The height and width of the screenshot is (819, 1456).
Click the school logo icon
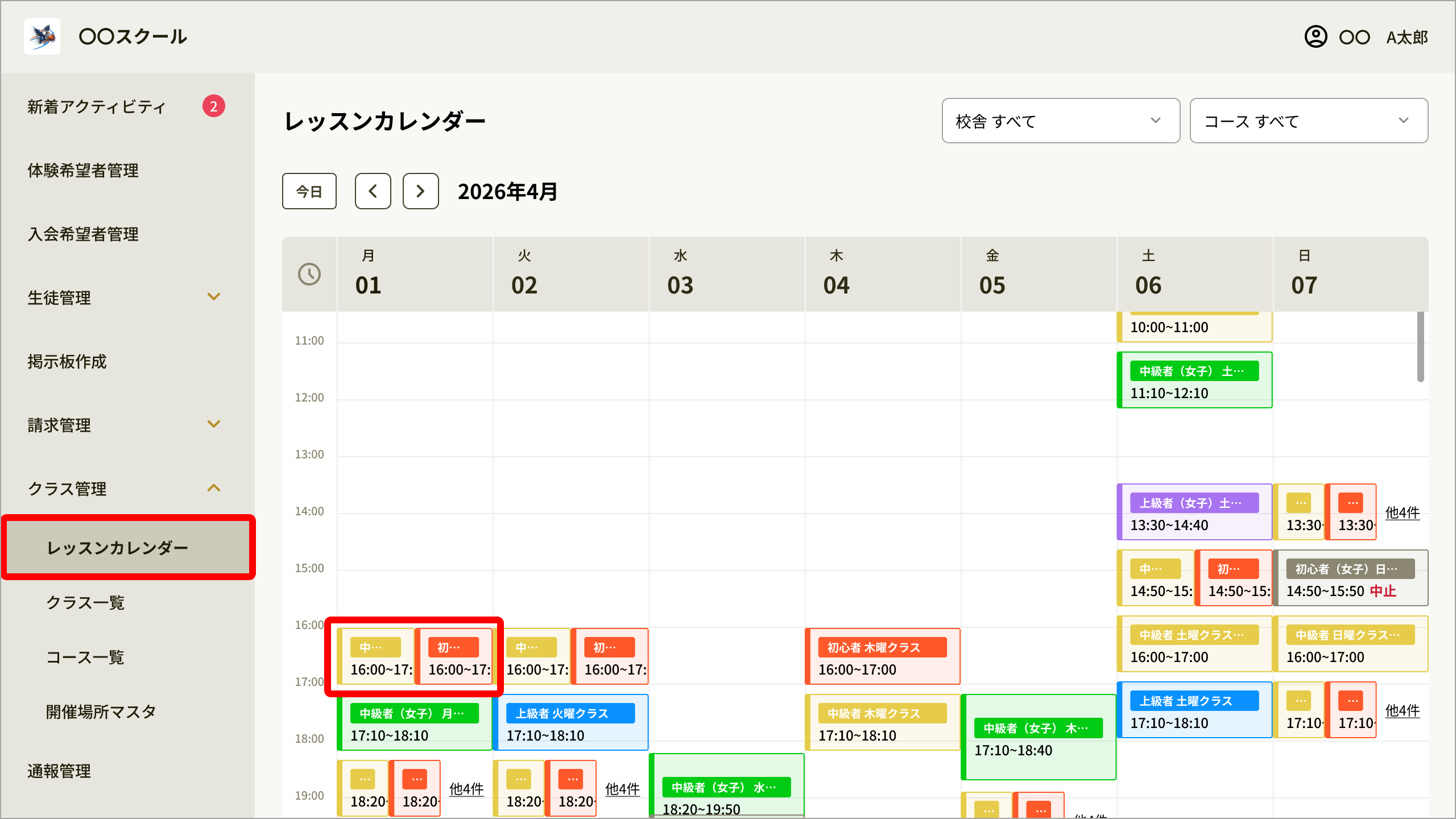pyautogui.click(x=42, y=36)
